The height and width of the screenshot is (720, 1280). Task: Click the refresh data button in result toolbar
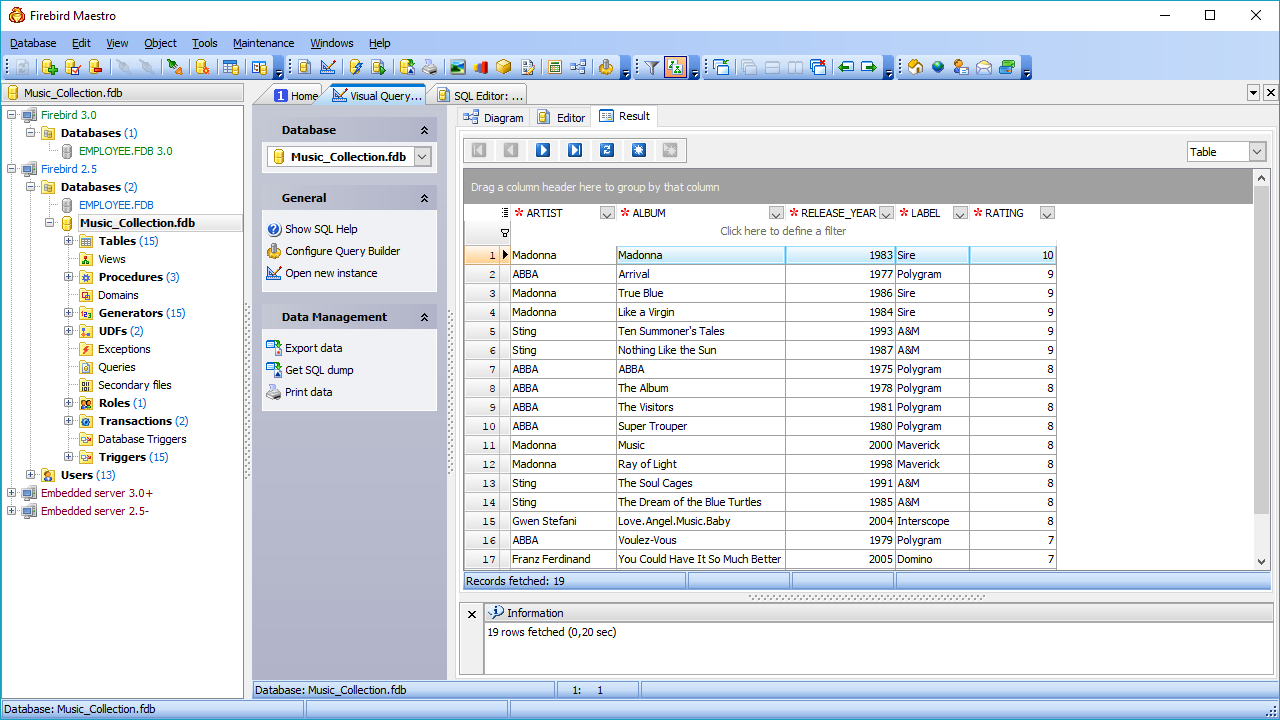(x=607, y=150)
